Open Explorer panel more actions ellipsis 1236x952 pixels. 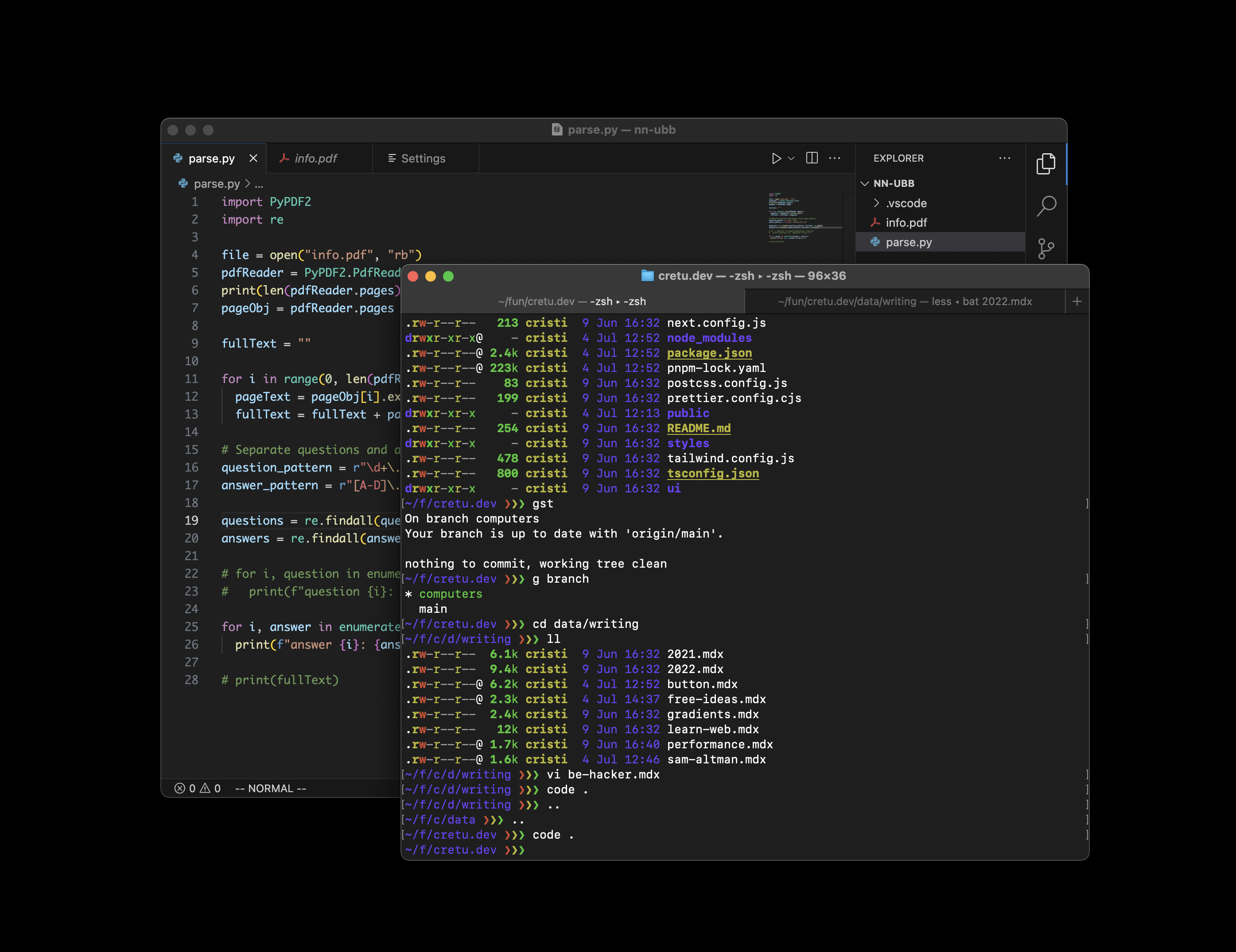click(x=1004, y=159)
